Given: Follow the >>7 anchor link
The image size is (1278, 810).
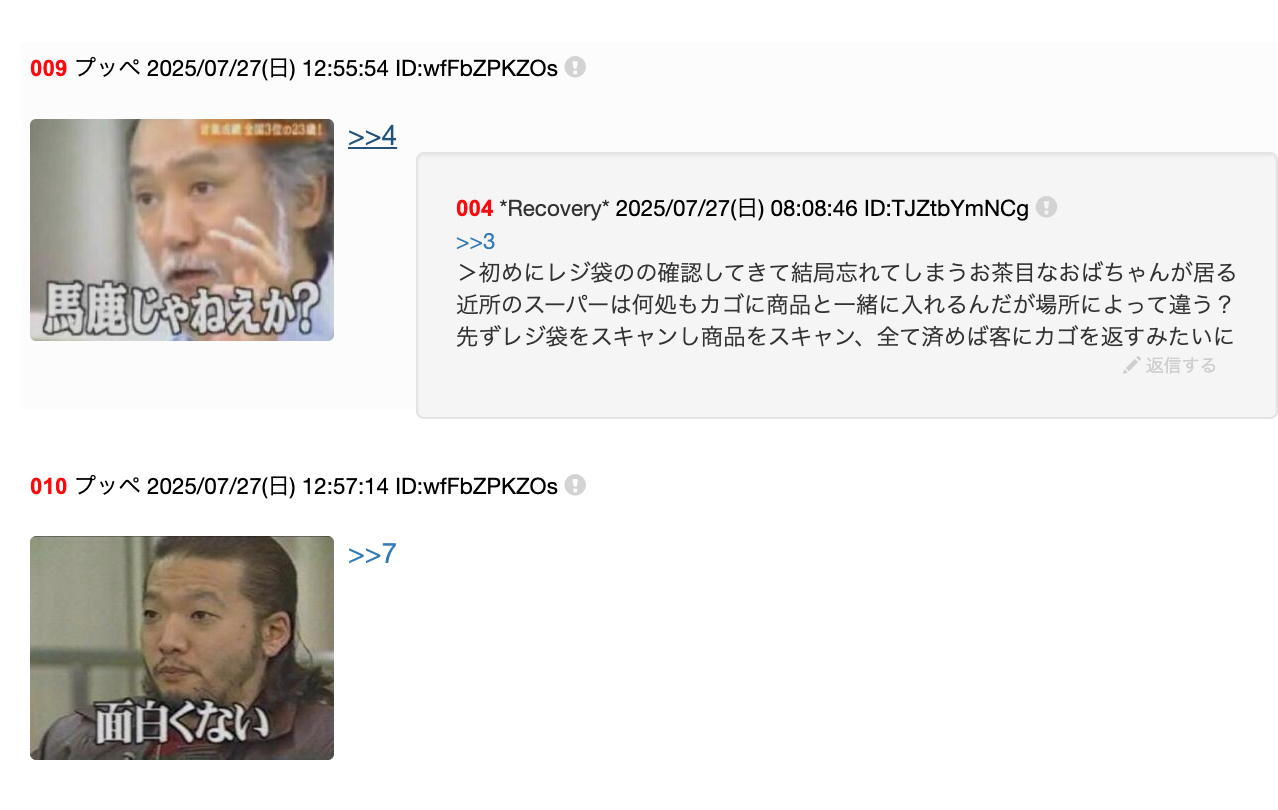Looking at the screenshot, I should click(x=372, y=554).
